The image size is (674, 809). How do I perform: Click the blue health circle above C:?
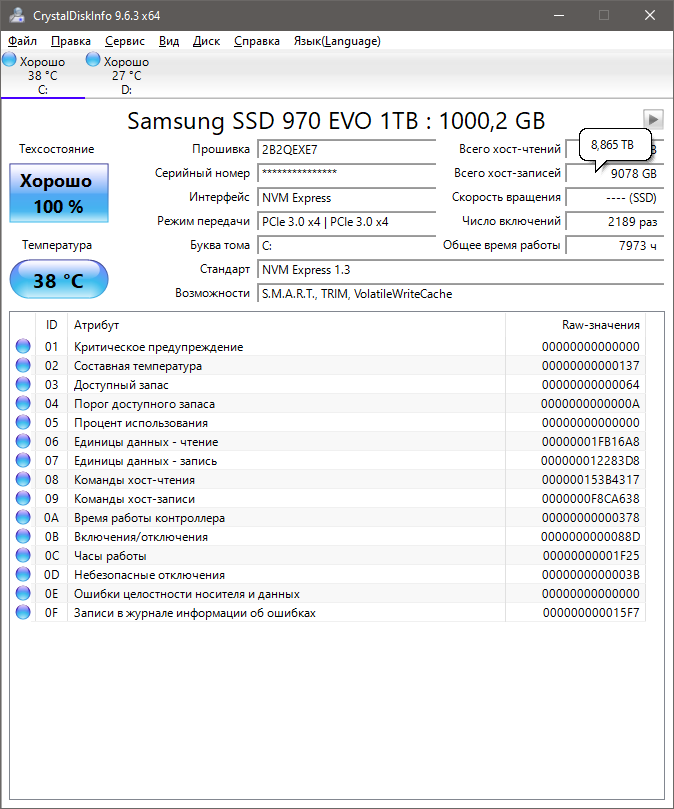pyautogui.click(x=9, y=59)
